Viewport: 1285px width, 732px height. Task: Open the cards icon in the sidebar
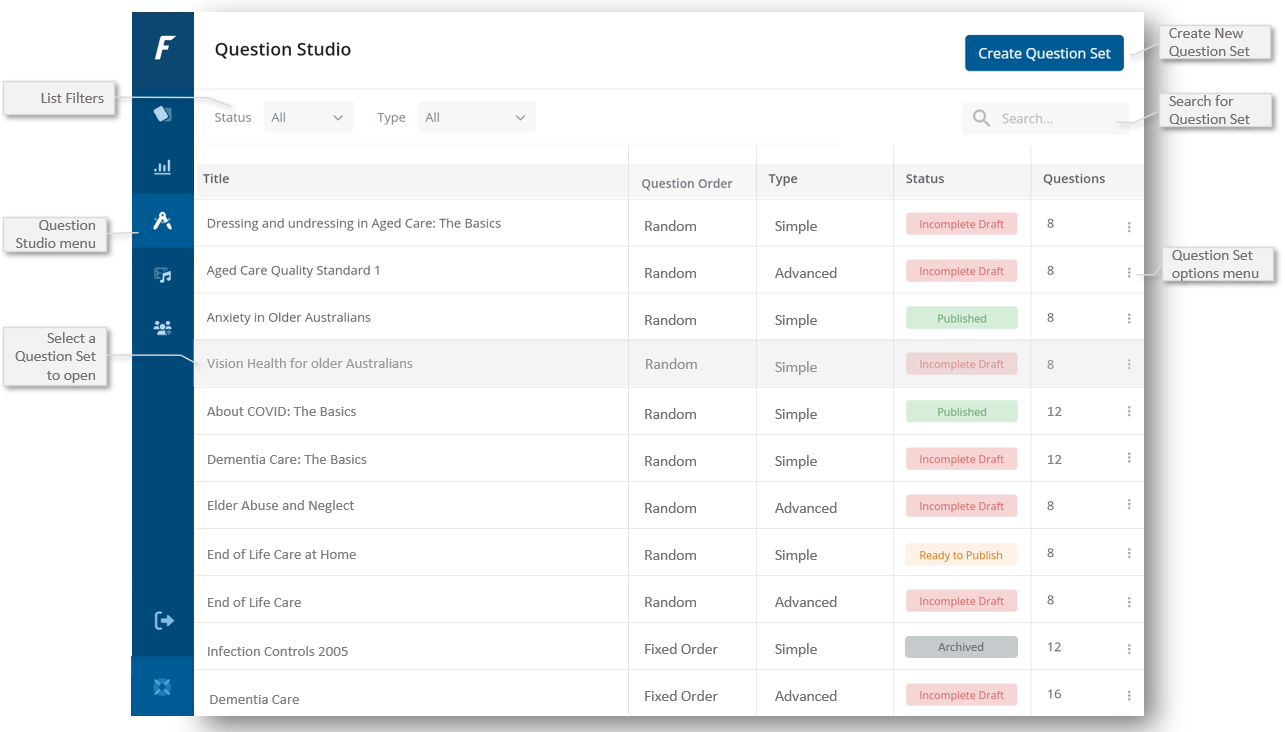162,114
